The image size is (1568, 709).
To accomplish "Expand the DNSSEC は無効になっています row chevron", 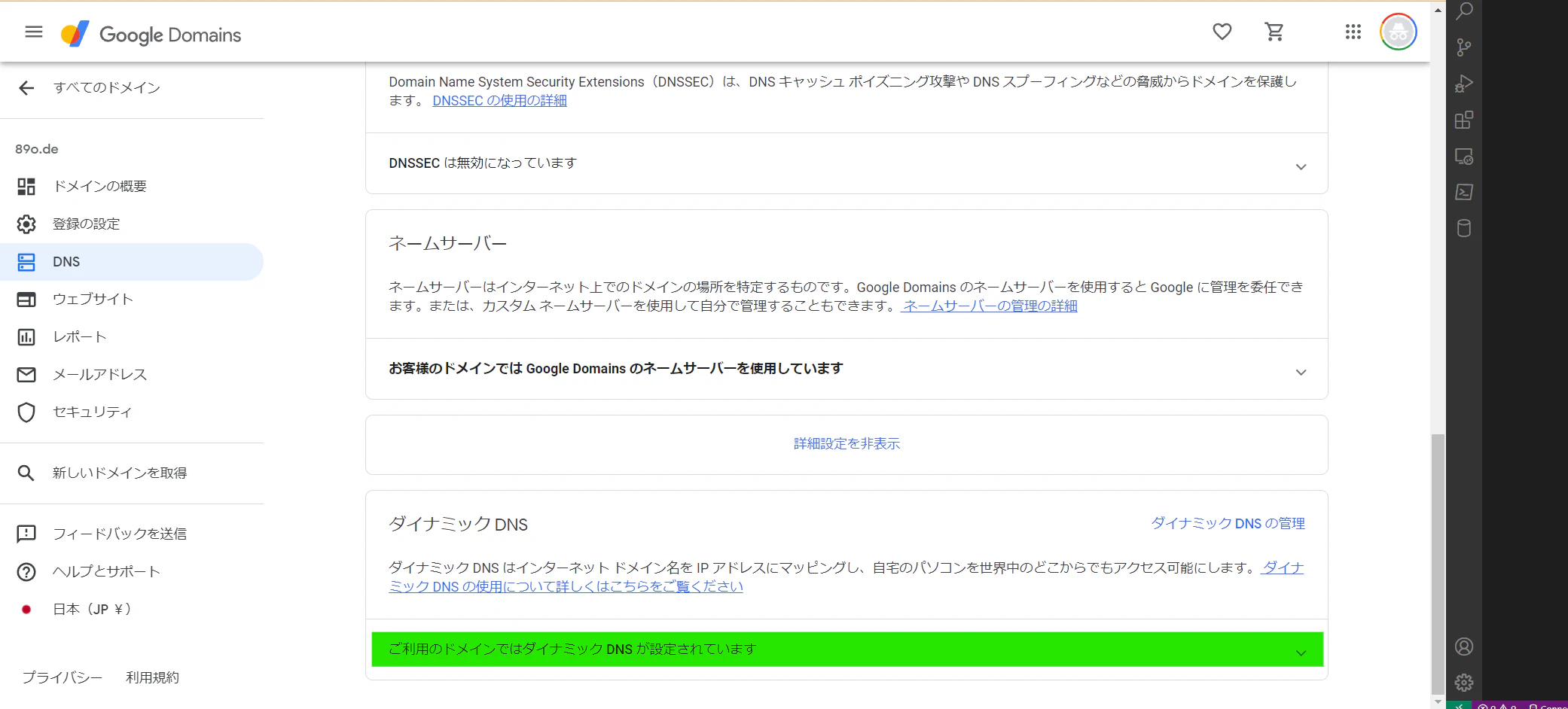I will [1301, 166].
